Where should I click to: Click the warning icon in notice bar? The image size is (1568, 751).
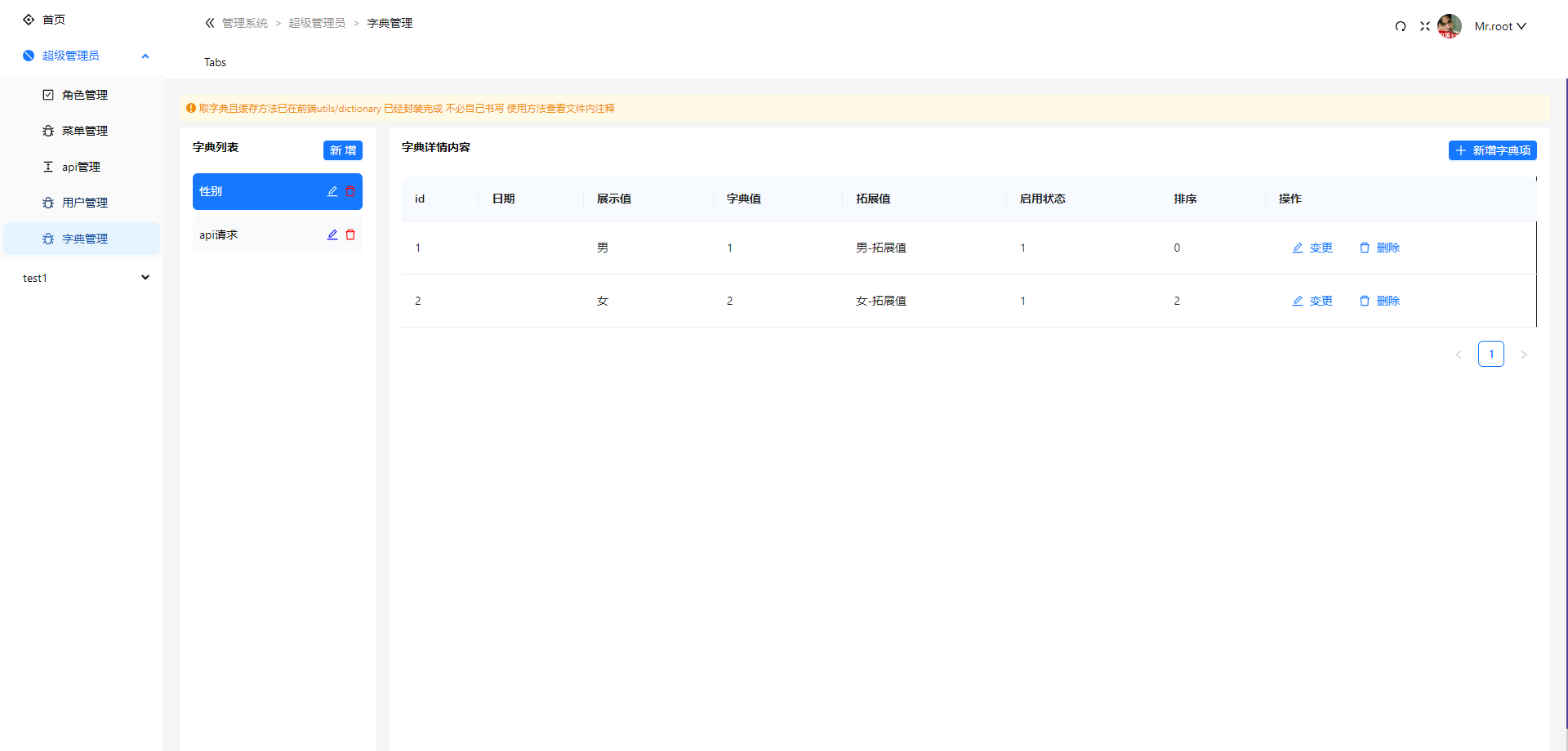click(191, 108)
